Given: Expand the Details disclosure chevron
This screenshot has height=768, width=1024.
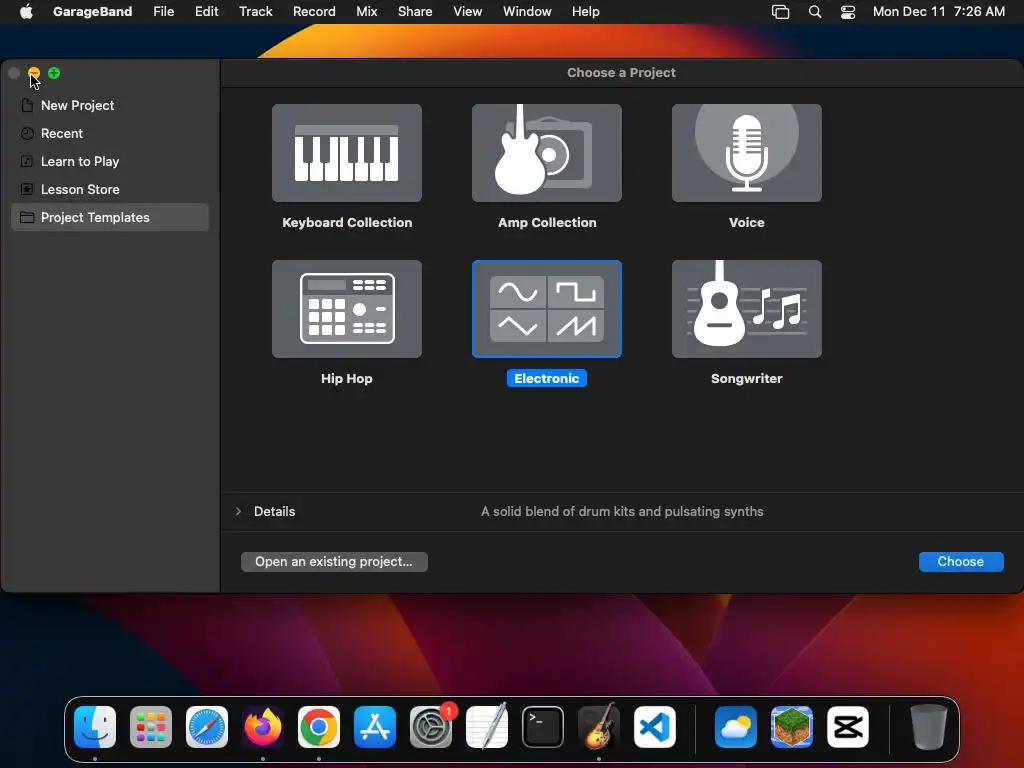Looking at the screenshot, I should (238, 511).
